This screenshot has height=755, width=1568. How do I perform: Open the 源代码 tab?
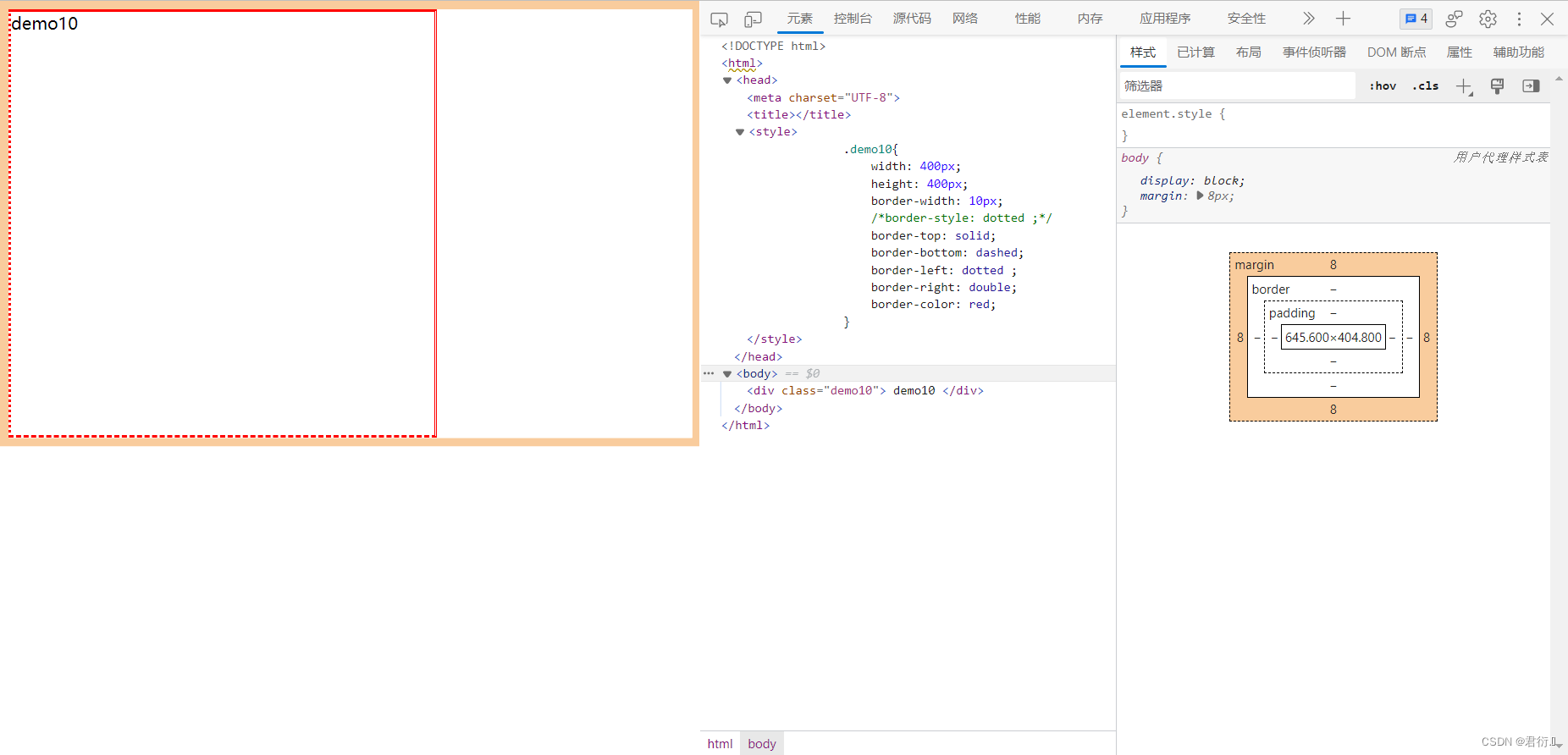(912, 19)
